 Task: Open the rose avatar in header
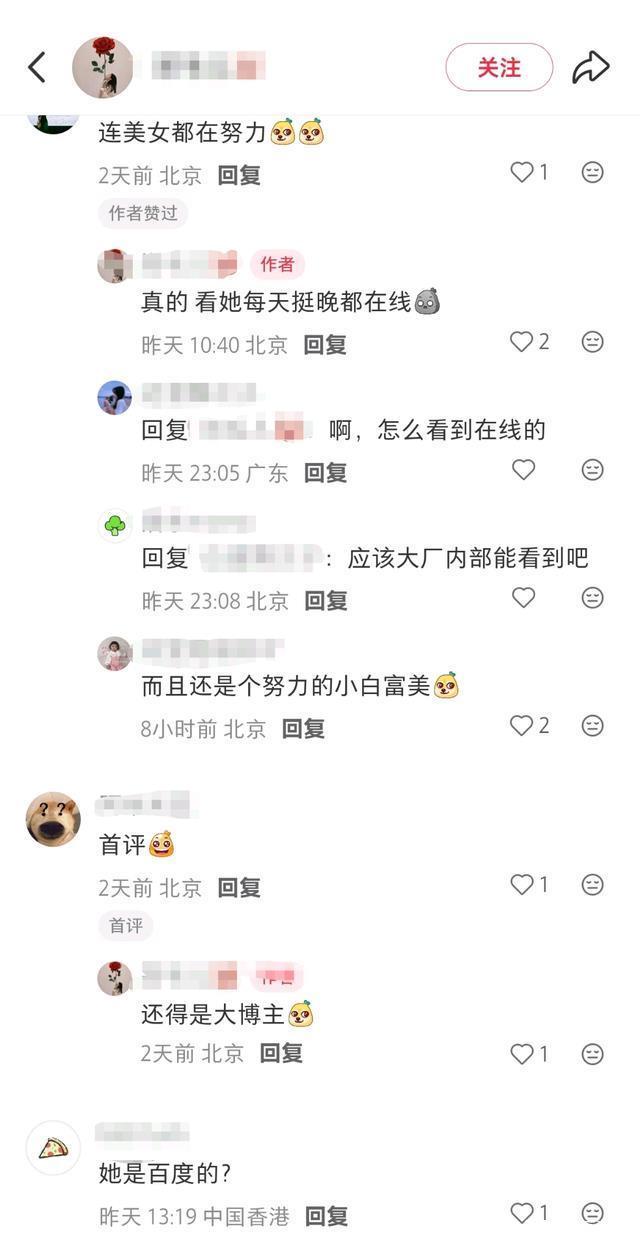pos(103,68)
